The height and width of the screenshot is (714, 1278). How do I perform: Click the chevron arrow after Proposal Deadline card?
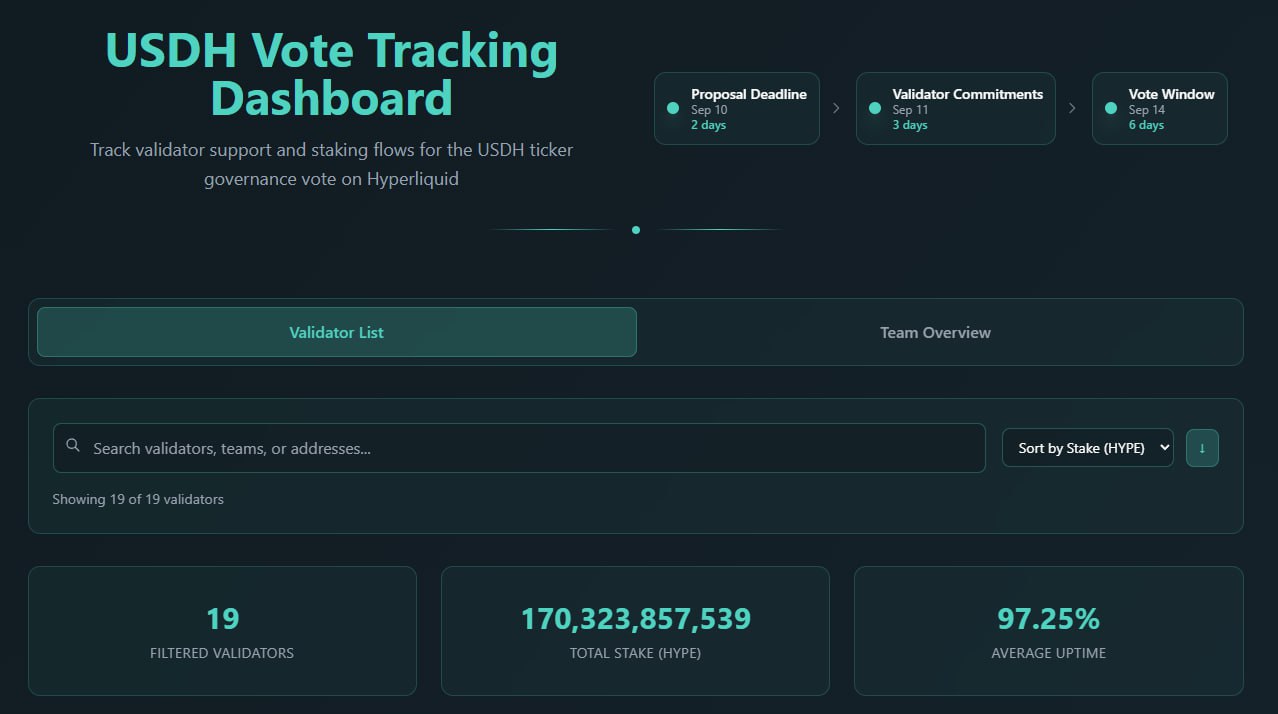(x=837, y=108)
